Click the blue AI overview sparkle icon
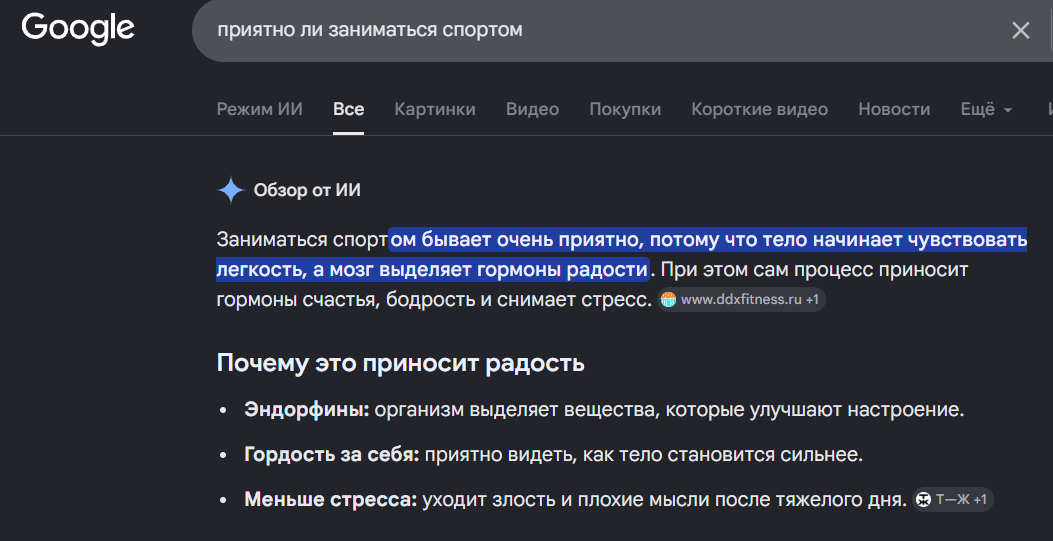 (230, 191)
